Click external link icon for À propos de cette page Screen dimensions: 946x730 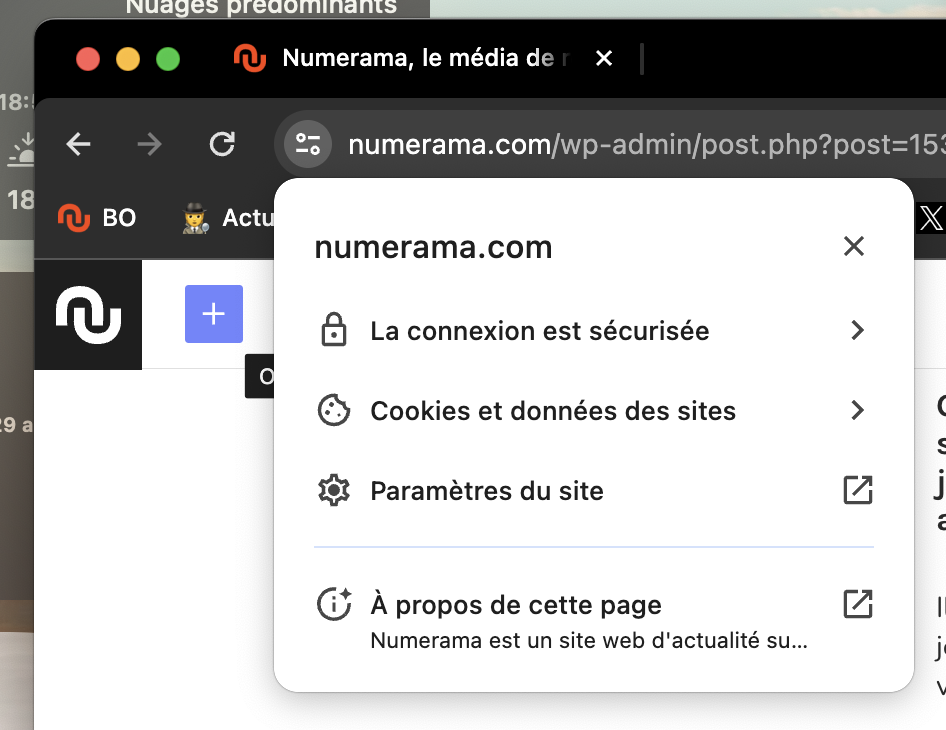coord(858,604)
